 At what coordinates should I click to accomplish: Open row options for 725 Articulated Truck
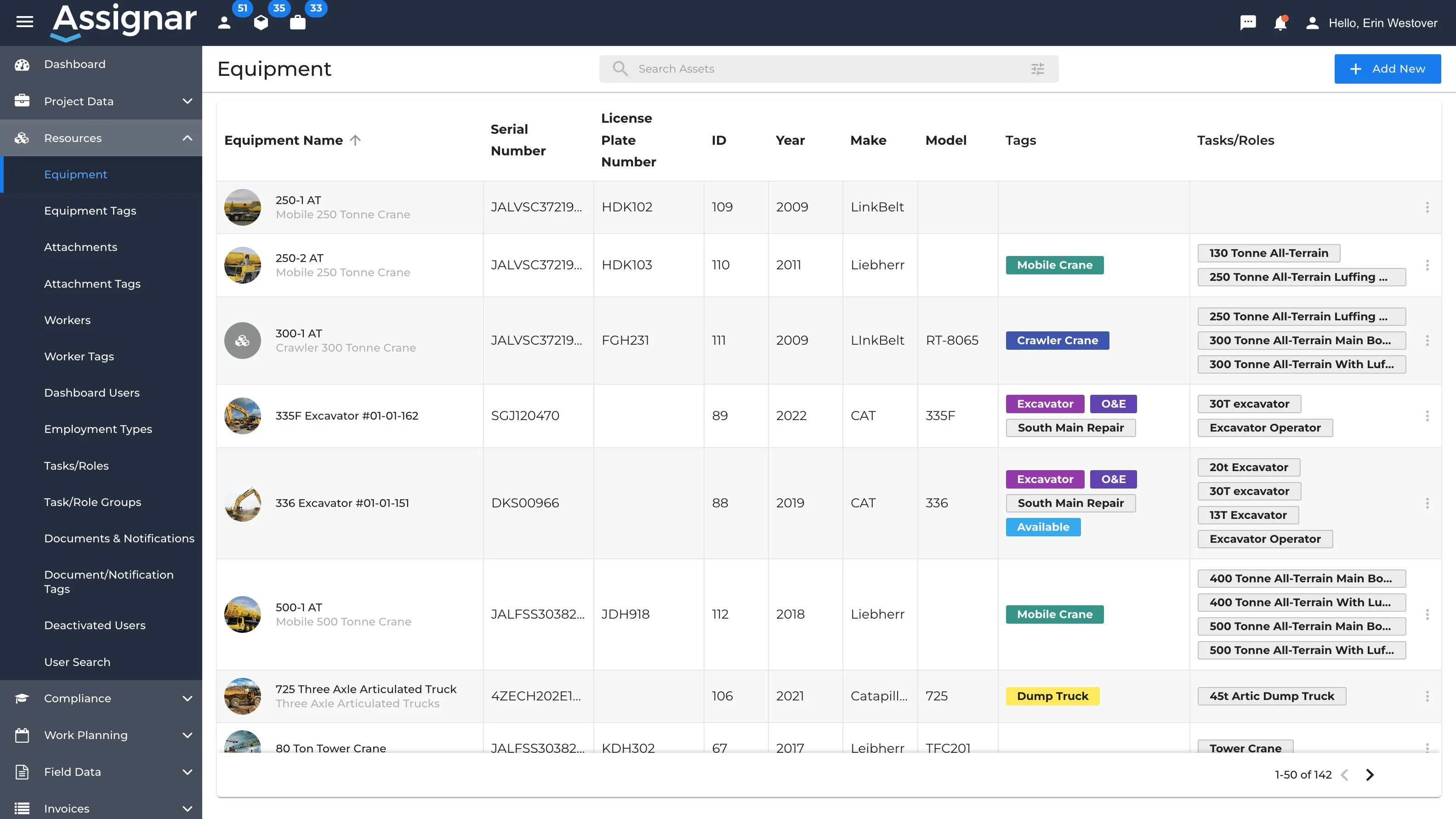click(1427, 696)
